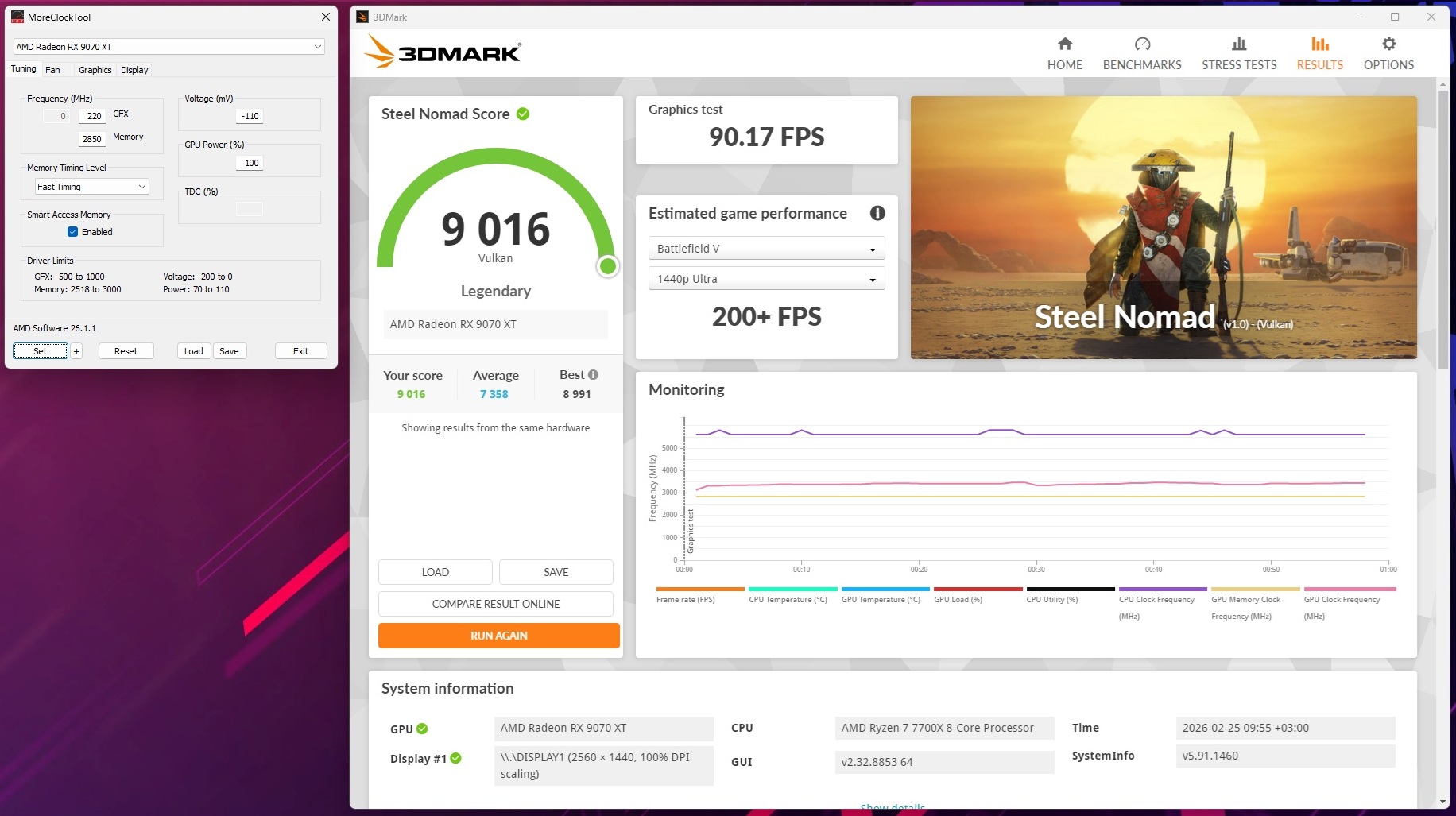Screen dimensions: 1456x816
Task: Go to HOME in 3DMark navigation
Action: tap(1065, 53)
